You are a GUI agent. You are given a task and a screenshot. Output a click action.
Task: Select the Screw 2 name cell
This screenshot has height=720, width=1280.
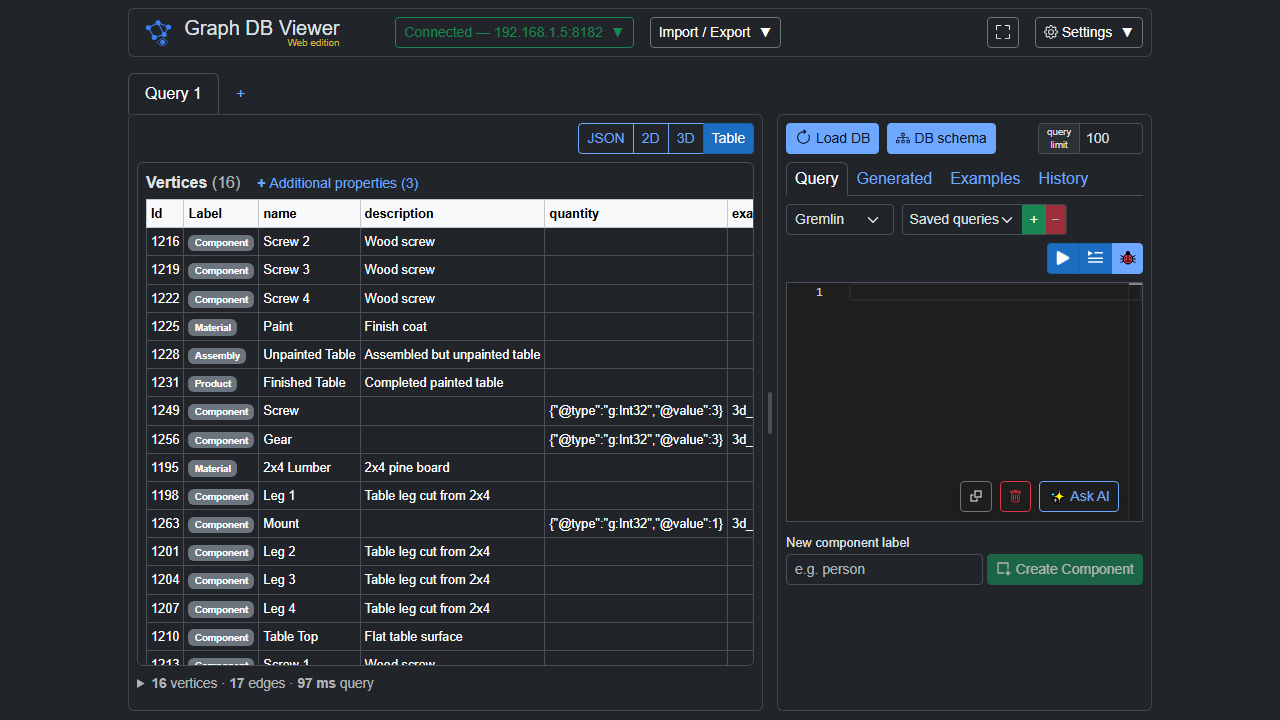309,241
